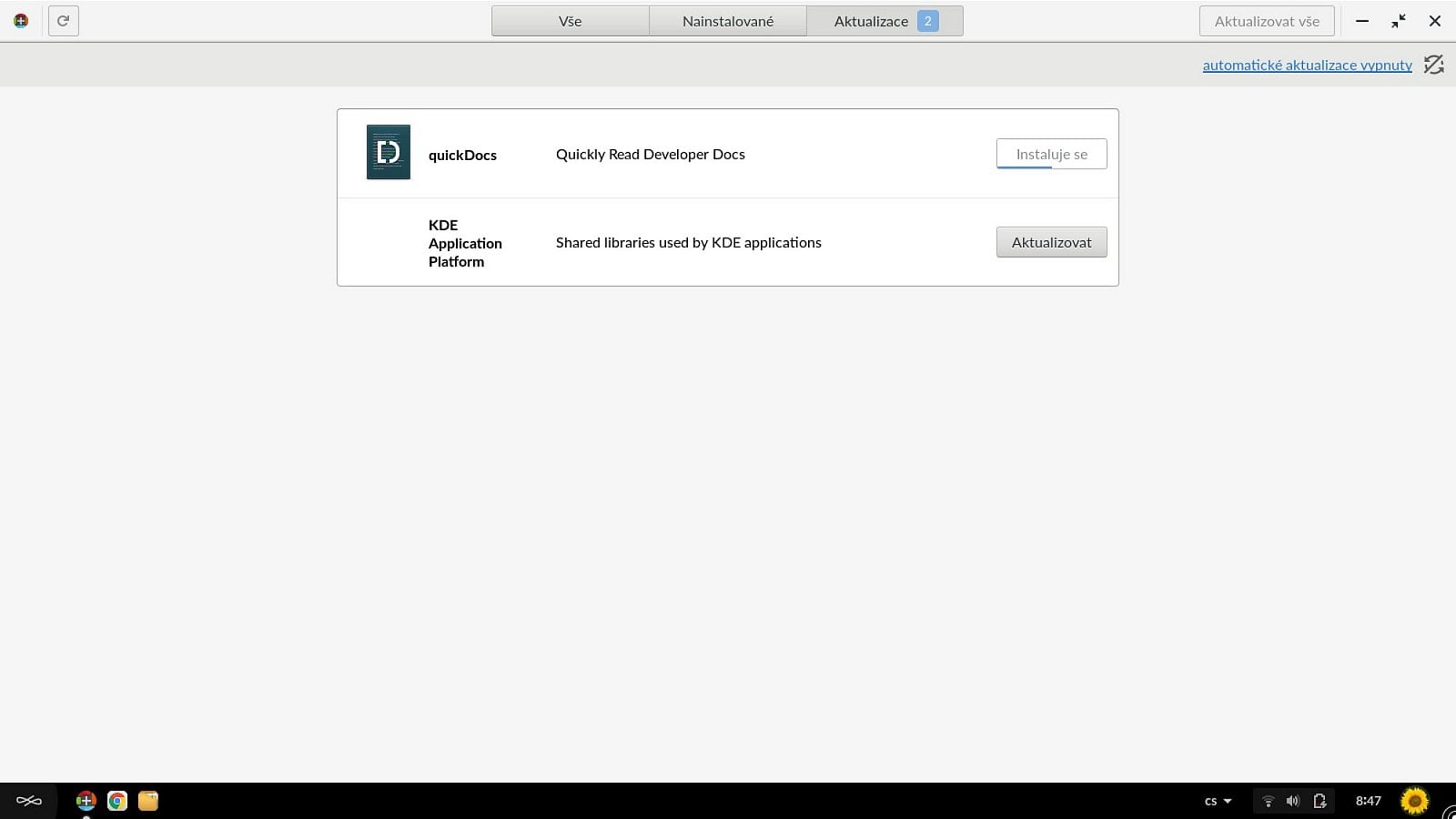This screenshot has width=1456, height=819.
Task: Click the Shared libraries used by KDE description
Action: (x=689, y=242)
